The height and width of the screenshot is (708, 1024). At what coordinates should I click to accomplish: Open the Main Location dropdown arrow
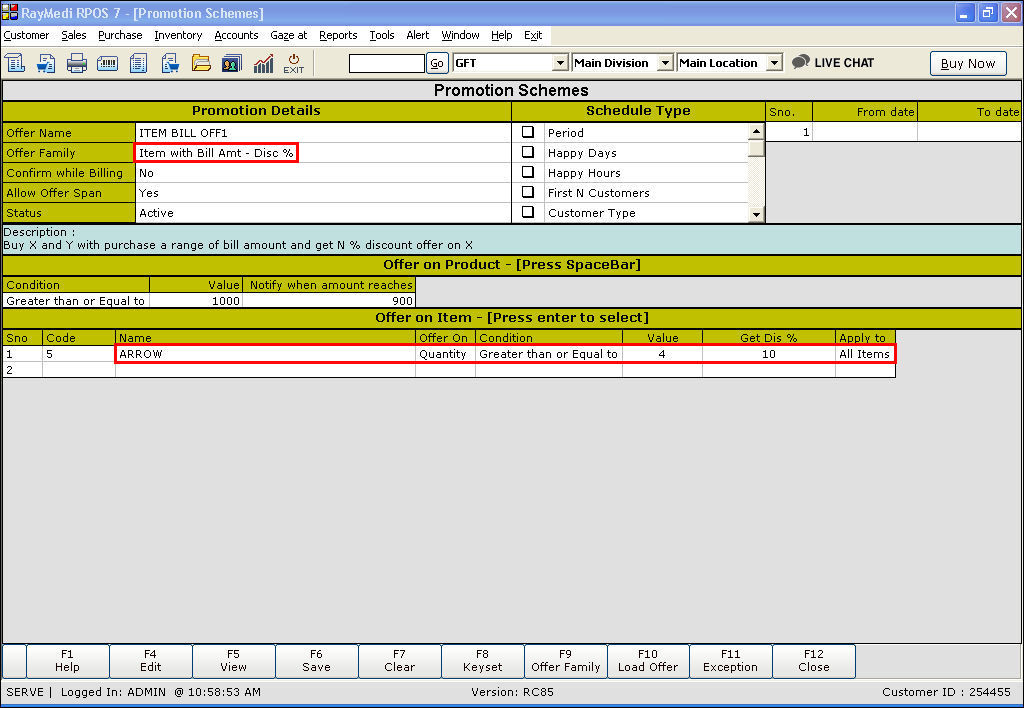point(774,63)
